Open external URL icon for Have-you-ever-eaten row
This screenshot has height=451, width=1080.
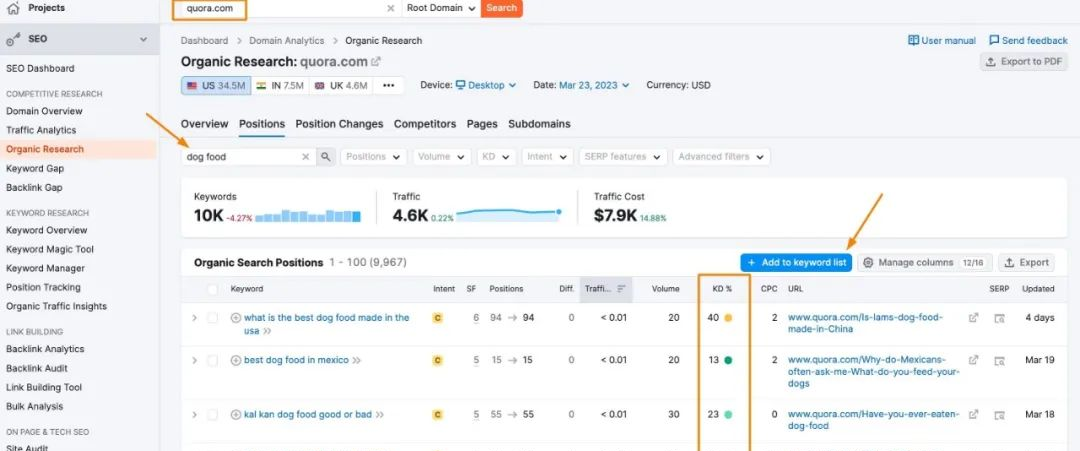point(973,415)
